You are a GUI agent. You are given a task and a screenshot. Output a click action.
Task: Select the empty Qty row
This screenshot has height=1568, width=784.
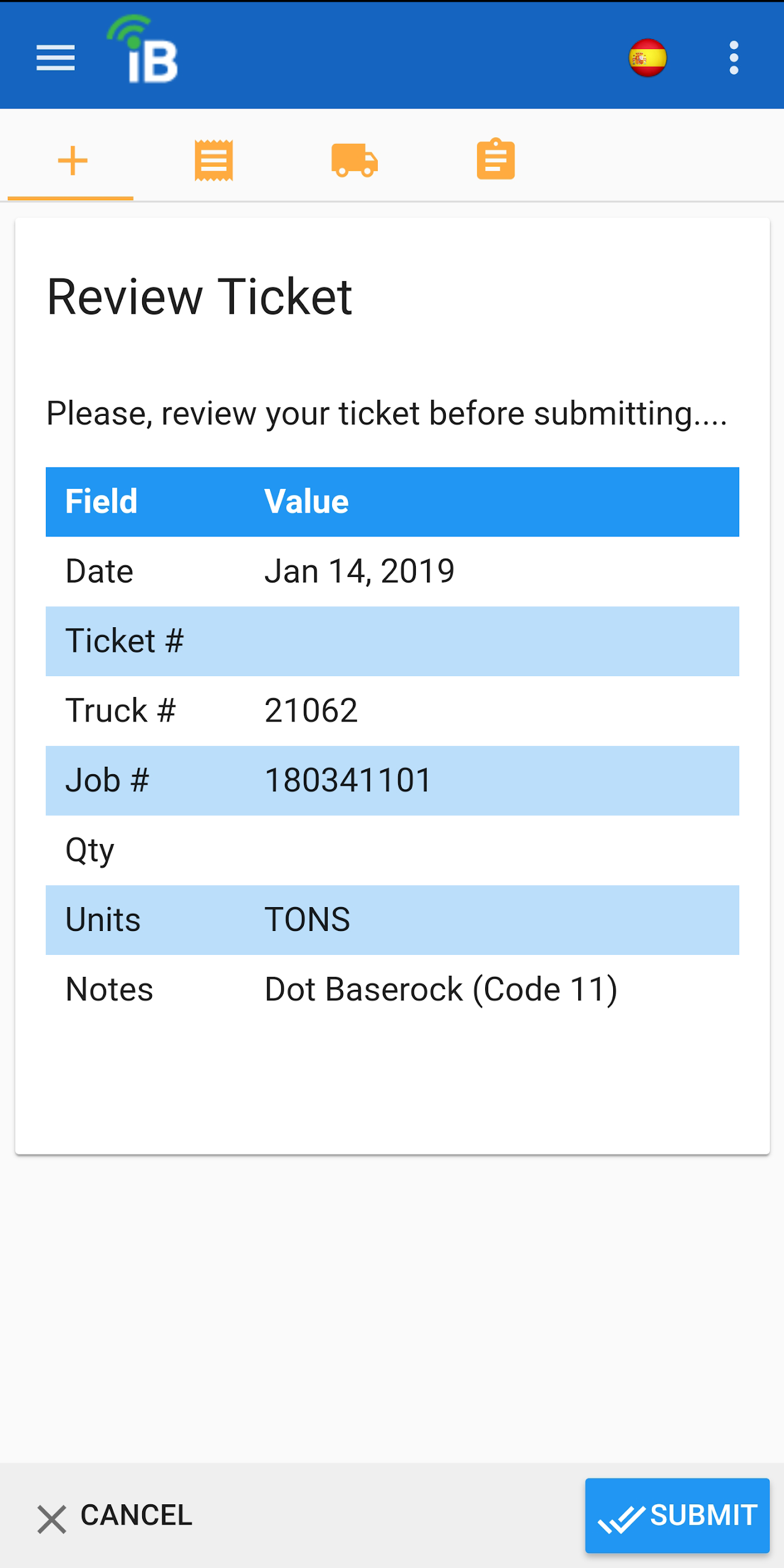393,850
